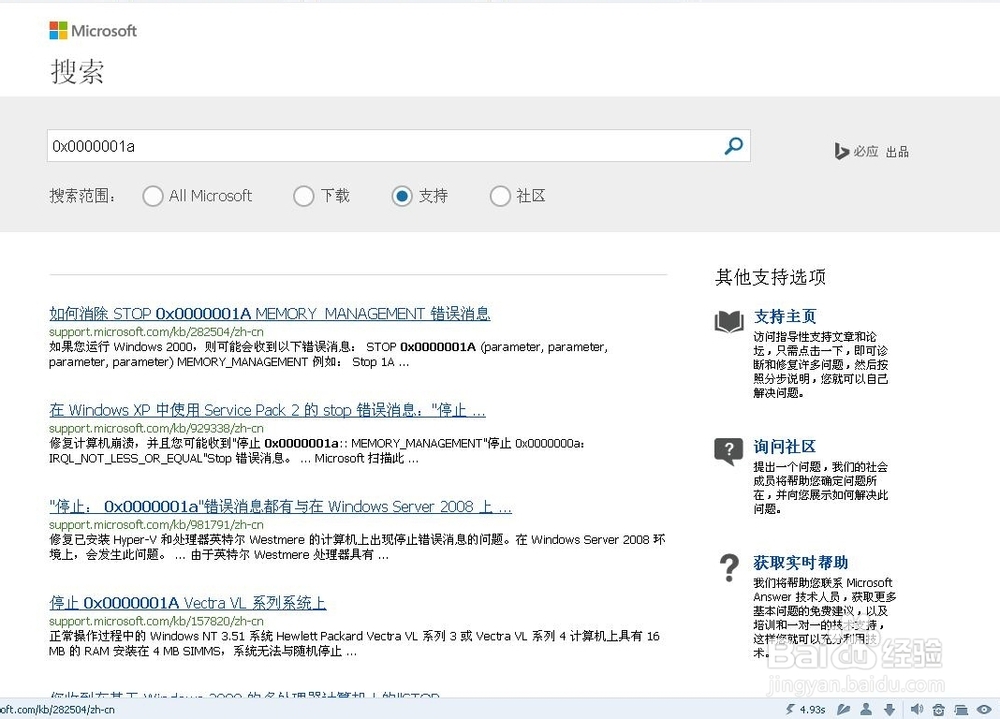Click the camera capture icon in the status bar
The width and height of the screenshot is (1000, 719).
pos(939,709)
